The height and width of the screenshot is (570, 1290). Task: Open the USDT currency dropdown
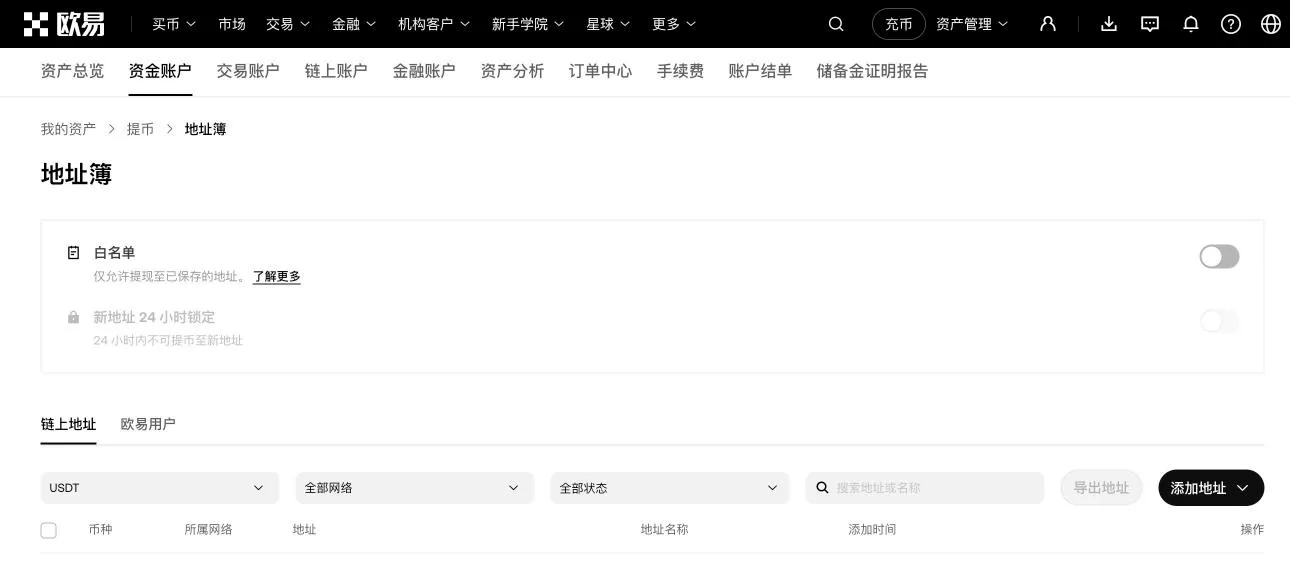coord(160,488)
